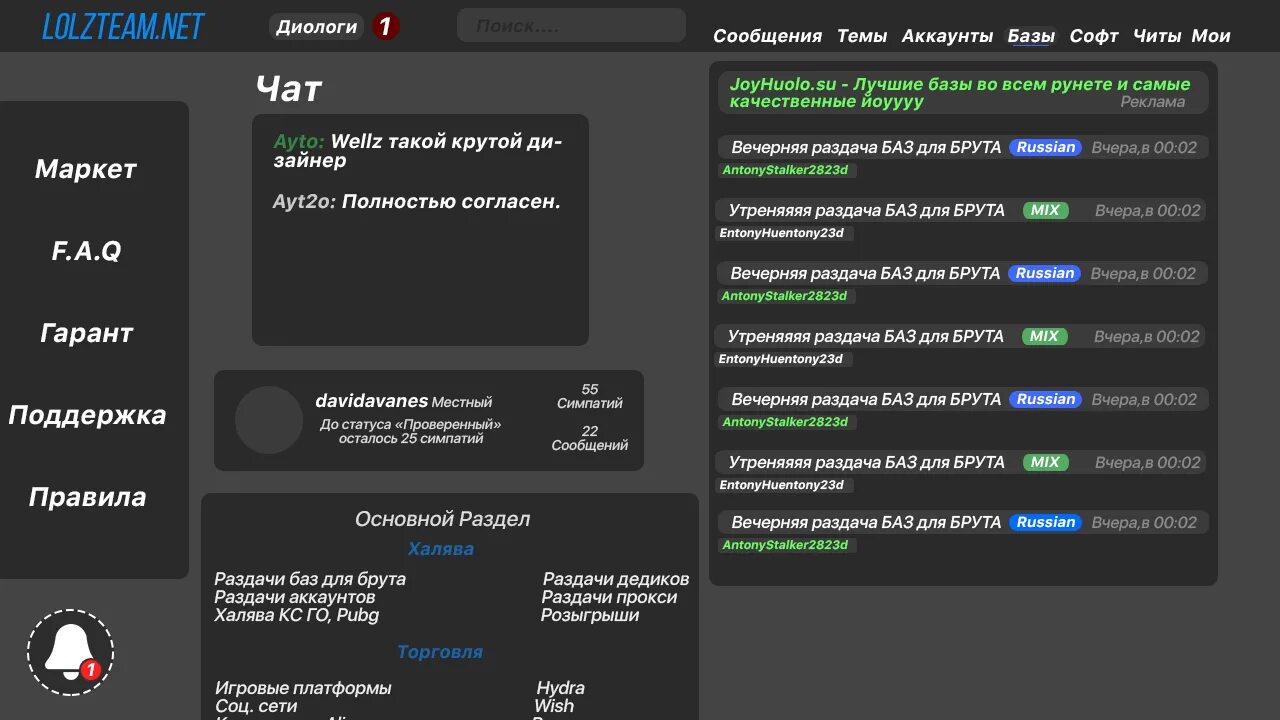Open Hydra section link

click(x=560, y=688)
